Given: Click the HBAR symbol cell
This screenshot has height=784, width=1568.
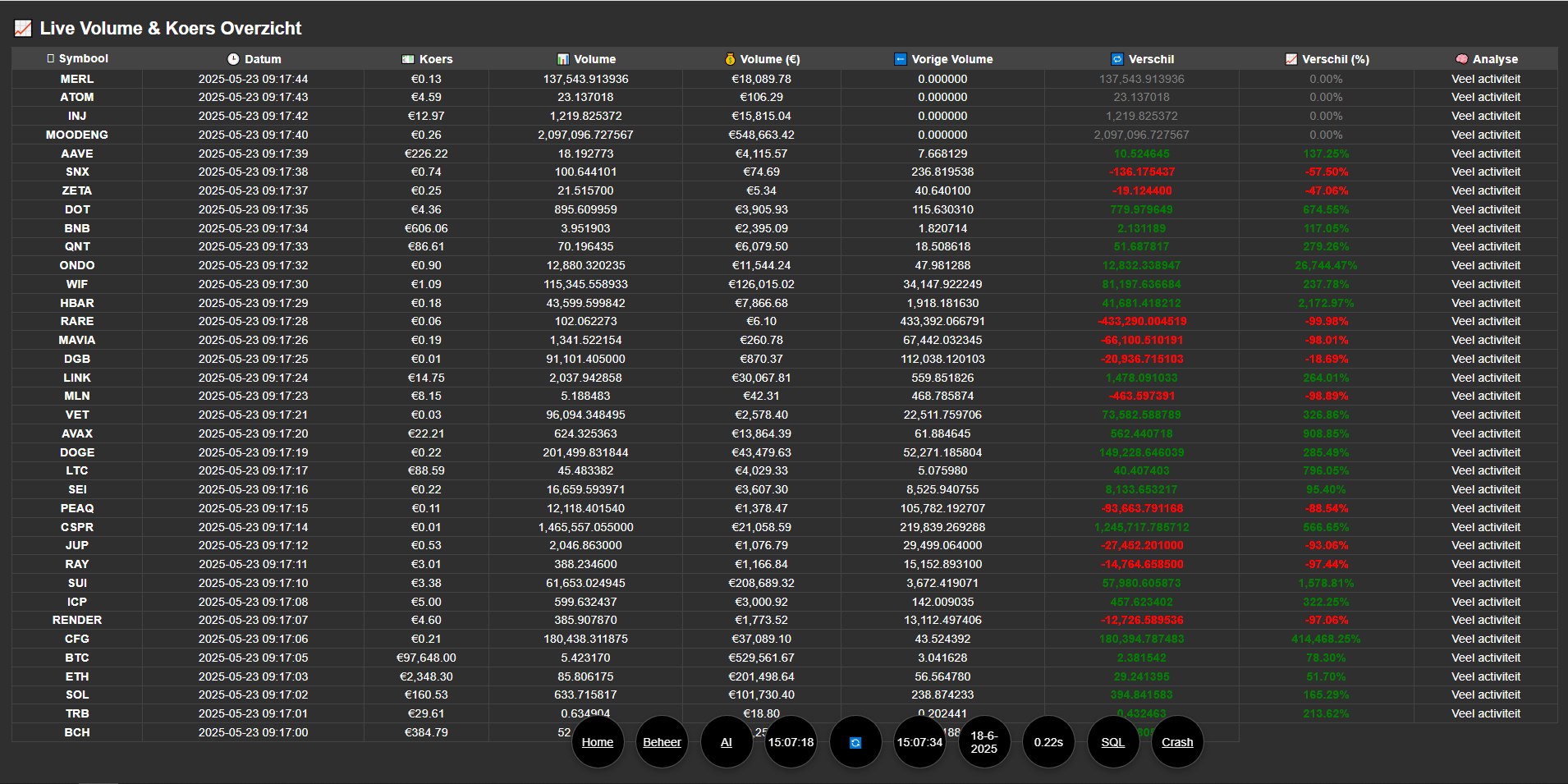Looking at the screenshot, I should point(77,303).
